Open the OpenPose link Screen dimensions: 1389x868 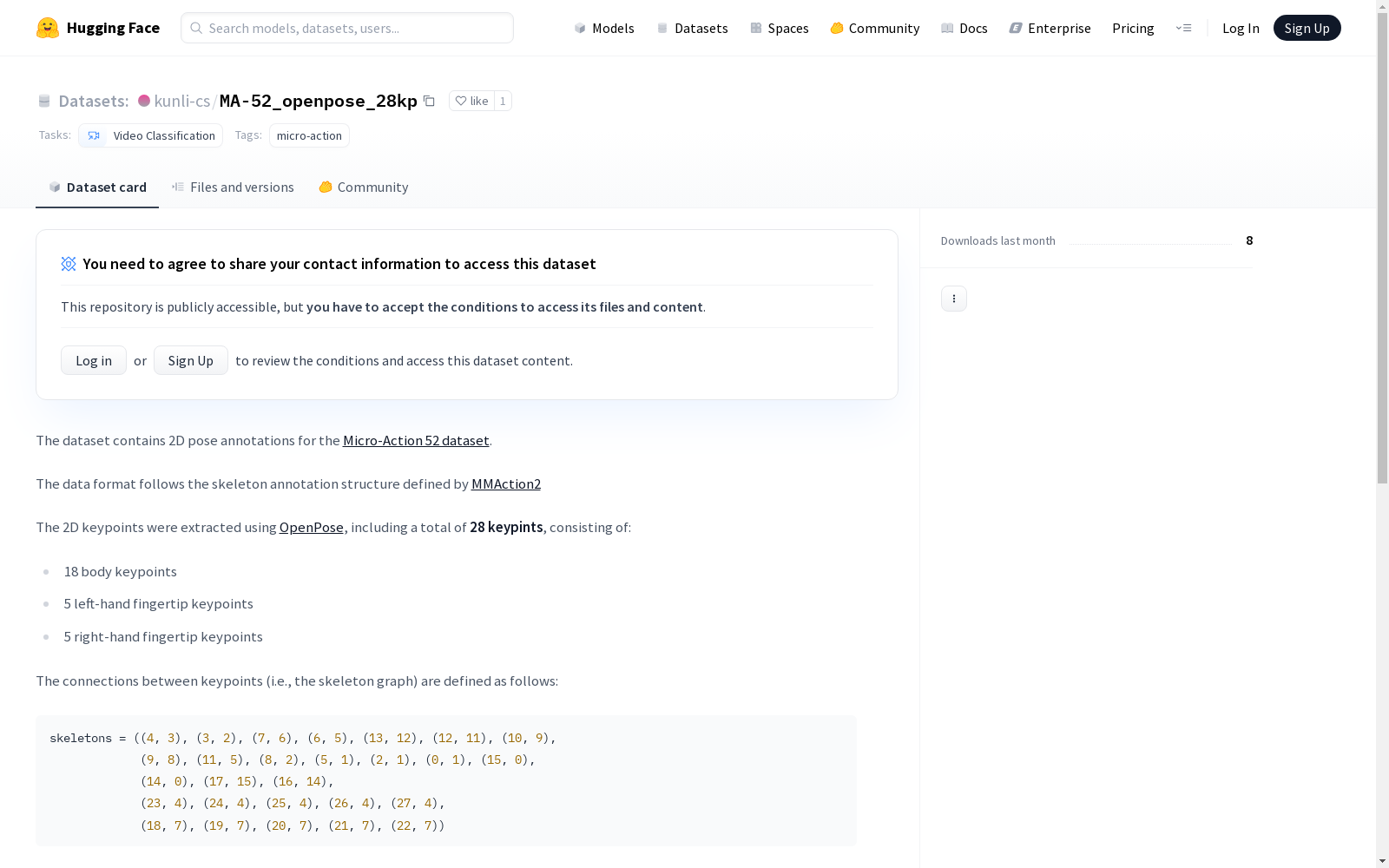coord(312,527)
